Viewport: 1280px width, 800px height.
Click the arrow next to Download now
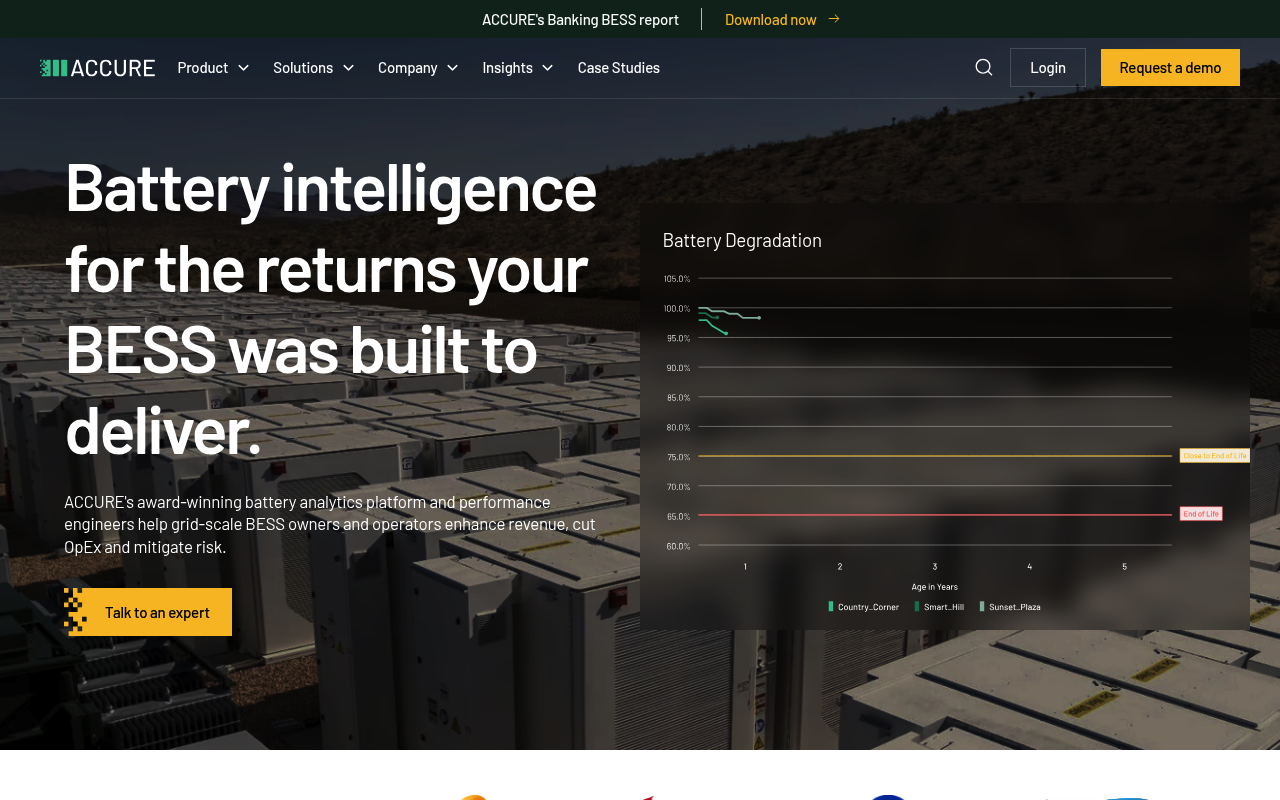tap(834, 19)
